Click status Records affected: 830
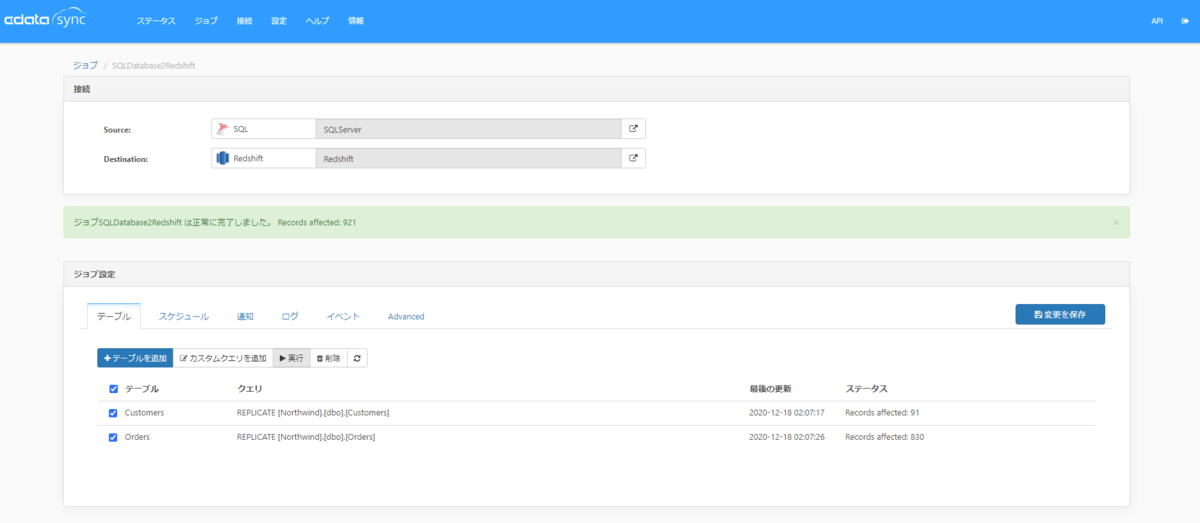The width and height of the screenshot is (1200, 523). click(884, 437)
